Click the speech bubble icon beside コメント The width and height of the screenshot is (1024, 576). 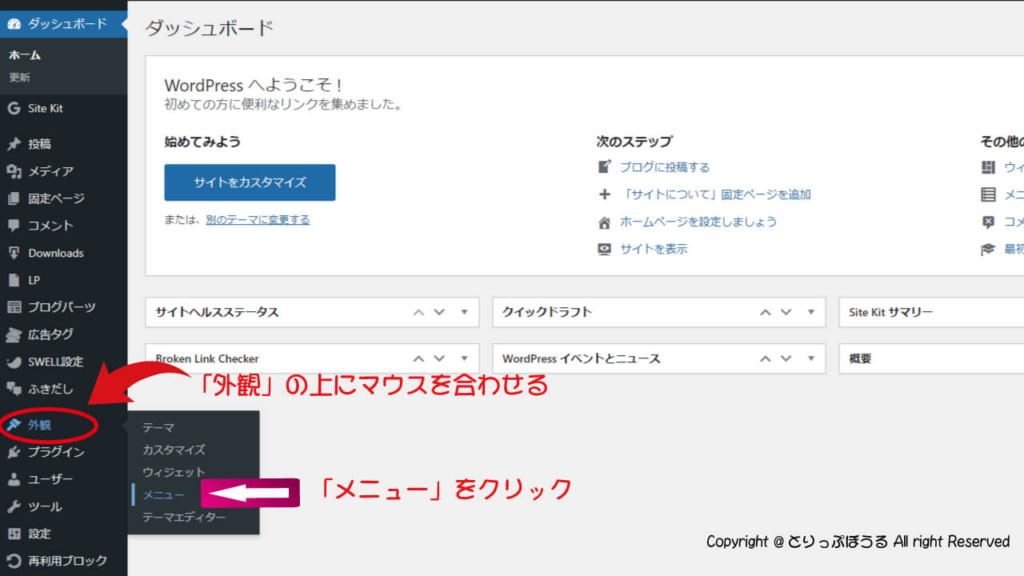point(14,226)
